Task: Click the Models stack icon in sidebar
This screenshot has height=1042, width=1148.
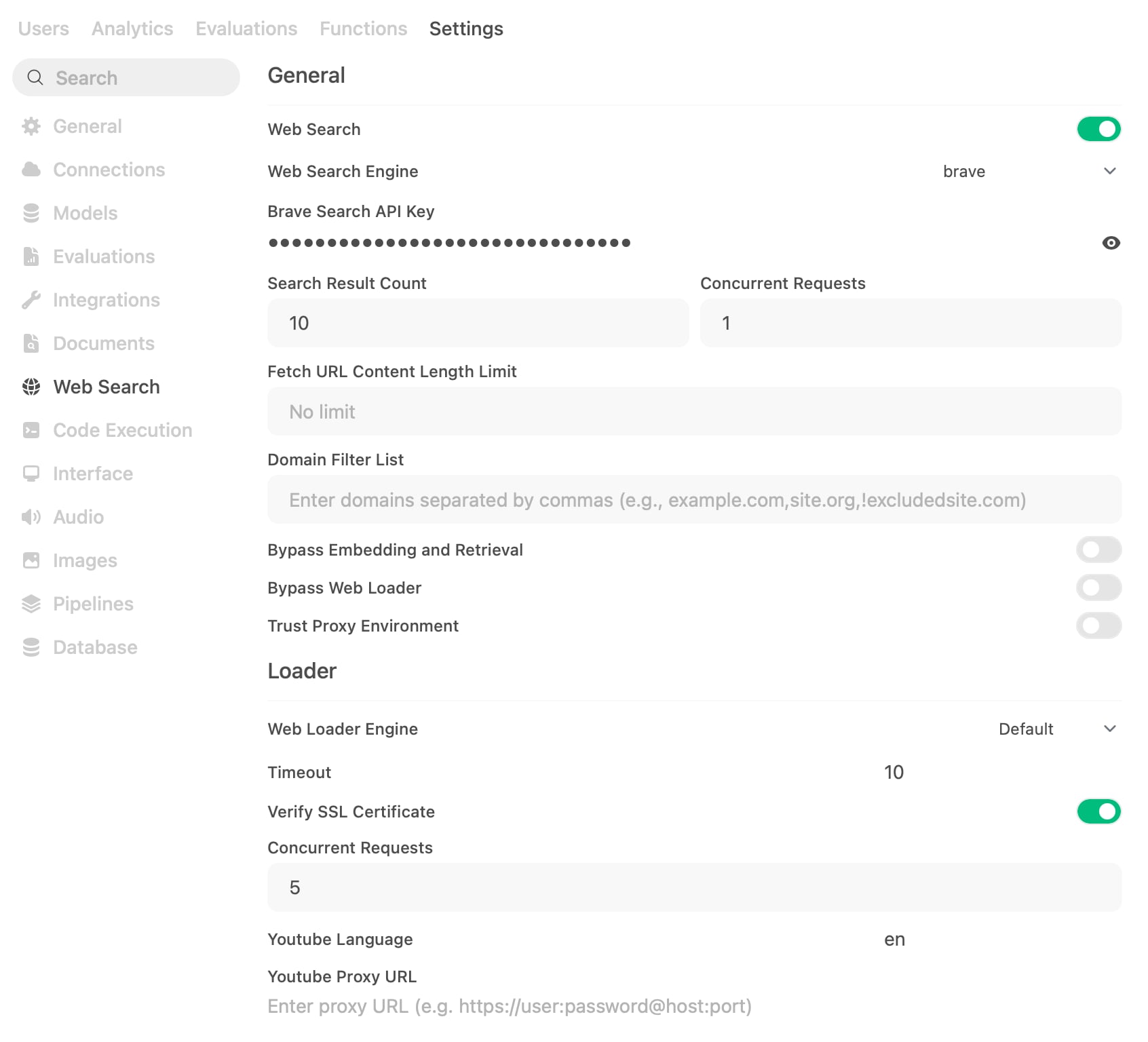Action: 31,213
